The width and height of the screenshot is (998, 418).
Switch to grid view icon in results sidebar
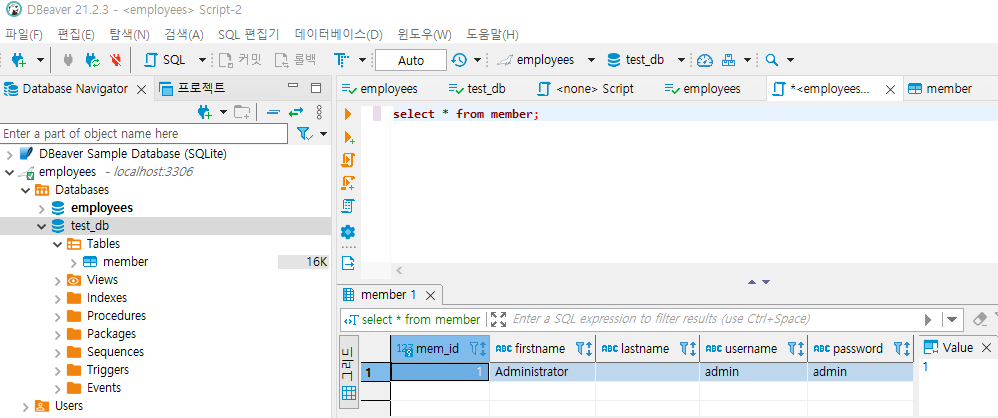tap(349, 393)
